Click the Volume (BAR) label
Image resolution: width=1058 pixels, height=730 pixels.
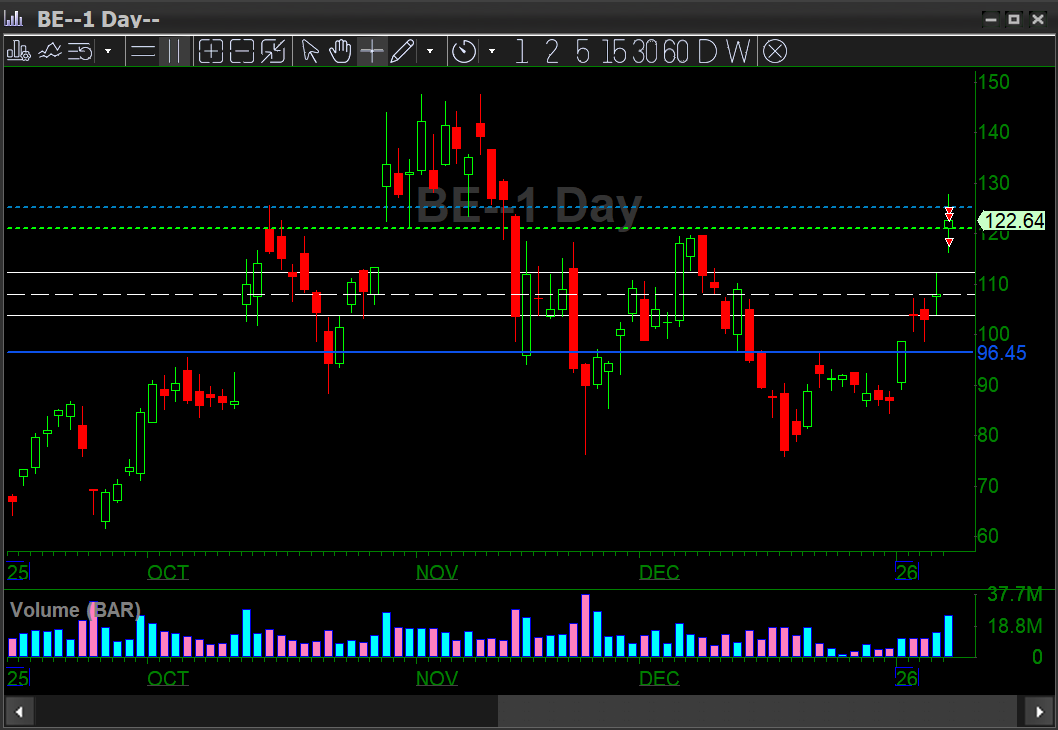76,610
